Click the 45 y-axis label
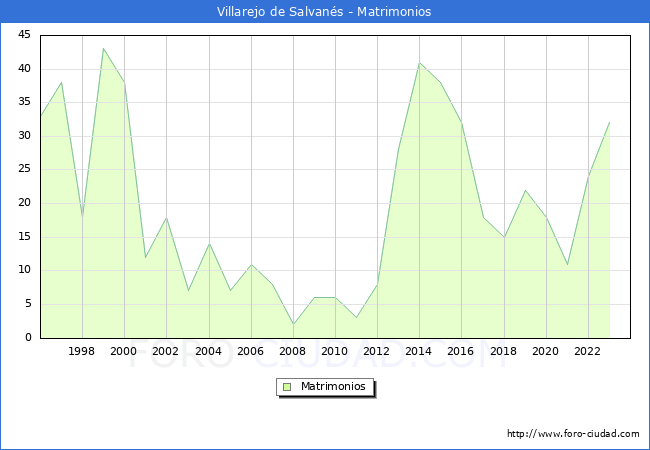 tap(23, 35)
